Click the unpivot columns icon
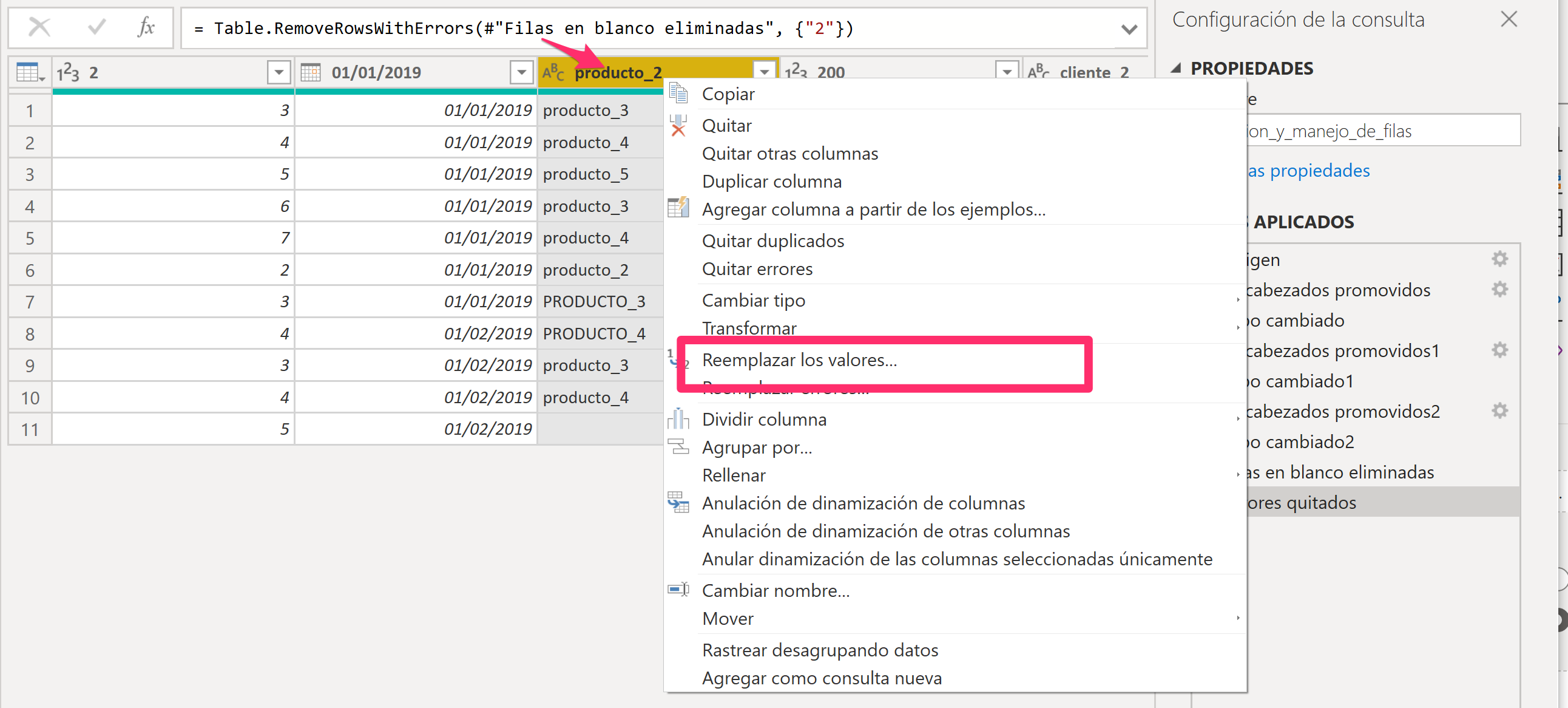This screenshot has width=1568, height=708. point(678,503)
